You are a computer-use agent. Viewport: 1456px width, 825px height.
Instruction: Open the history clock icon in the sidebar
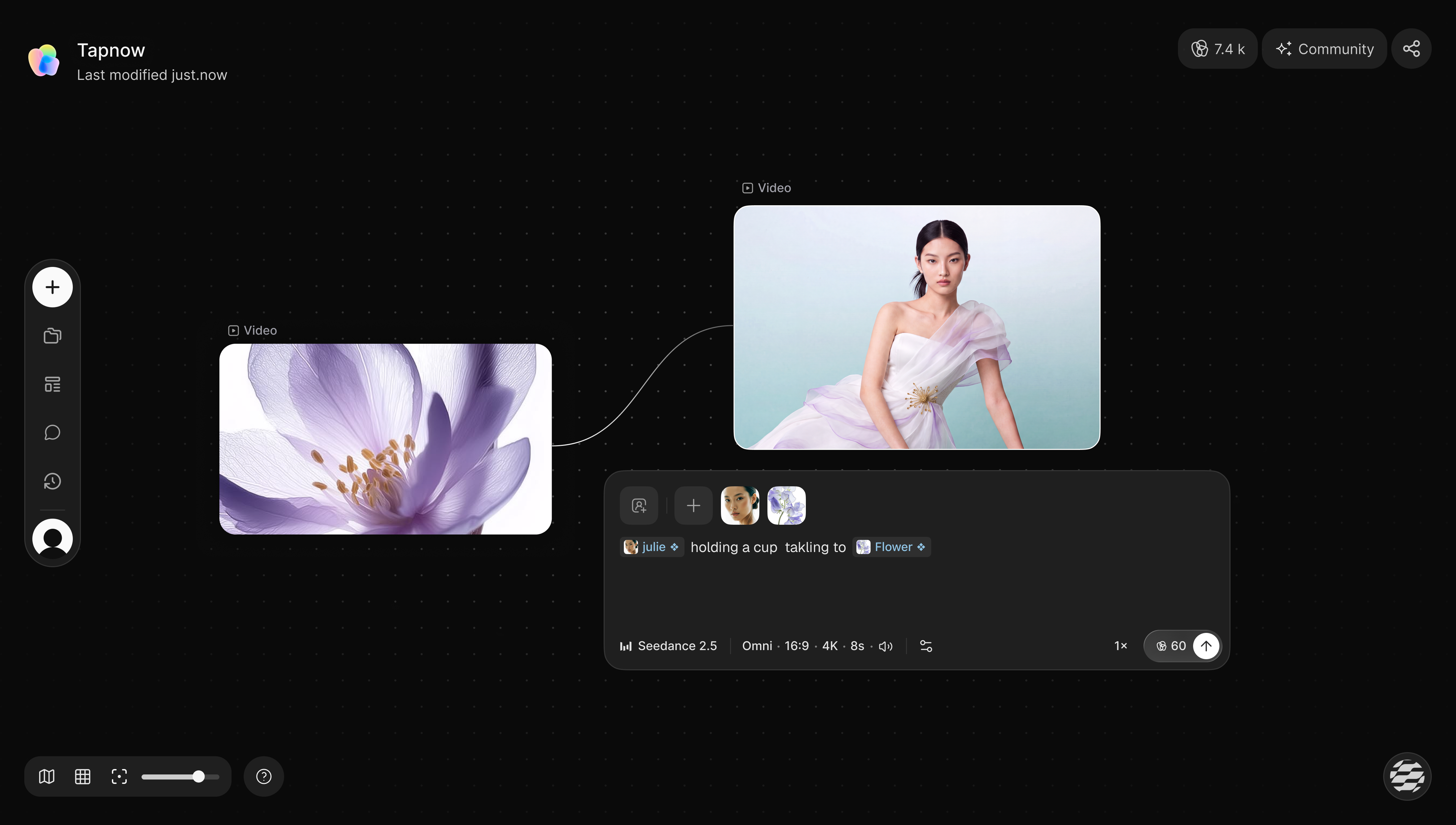52,482
